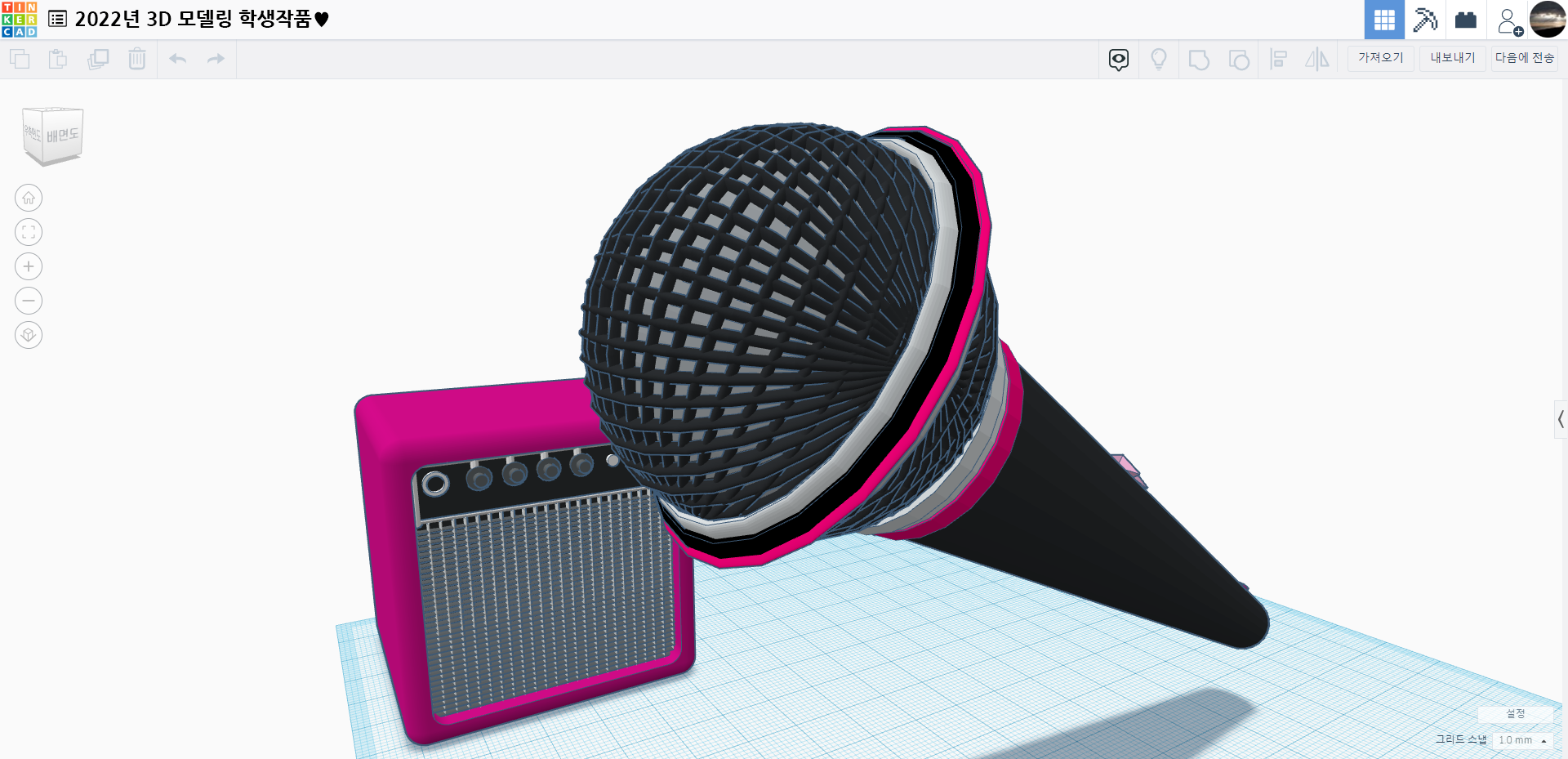The image size is (1568, 759).
Task: Click the Paste icon in toolbar
Action: click(58, 59)
